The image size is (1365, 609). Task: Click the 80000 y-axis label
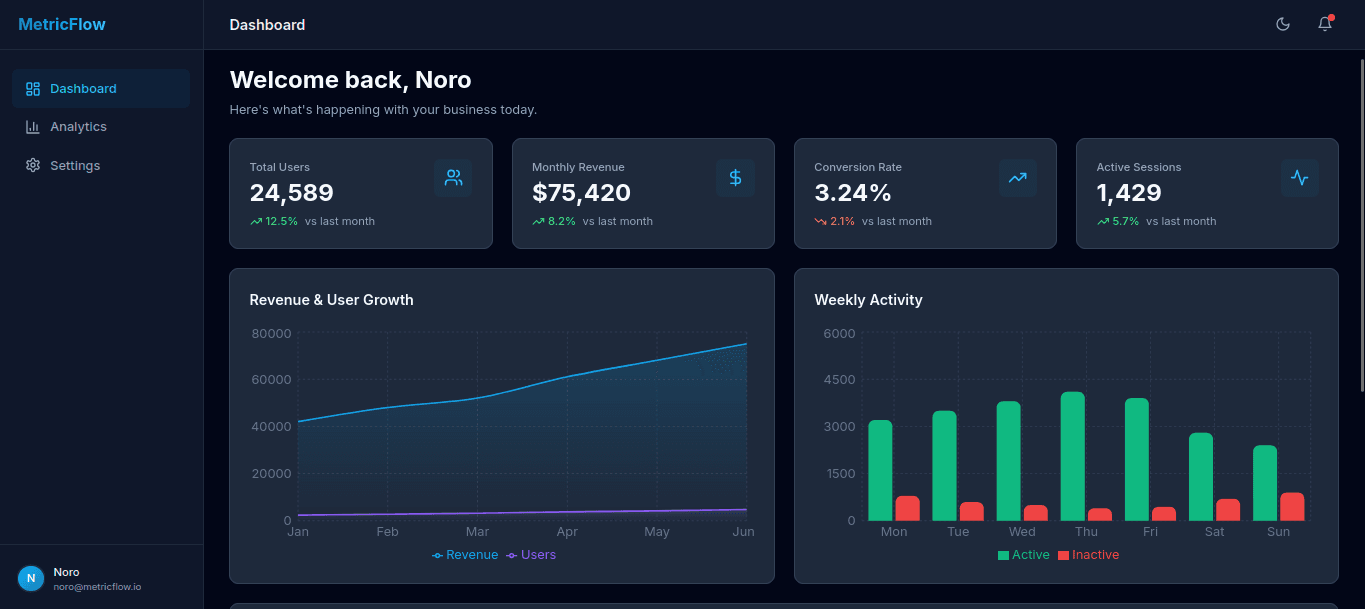tap(271, 334)
